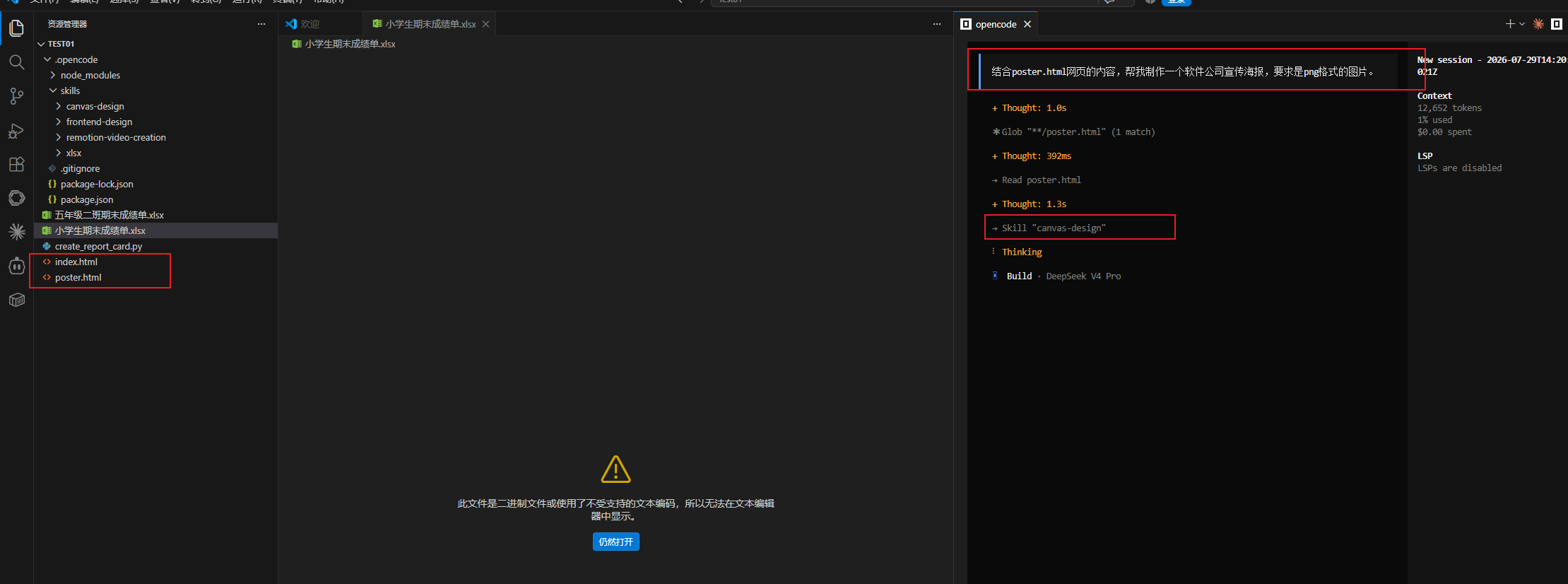Open the robot icon in activity bar
The height and width of the screenshot is (584, 1568).
pyautogui.click(x=16, y=266)
